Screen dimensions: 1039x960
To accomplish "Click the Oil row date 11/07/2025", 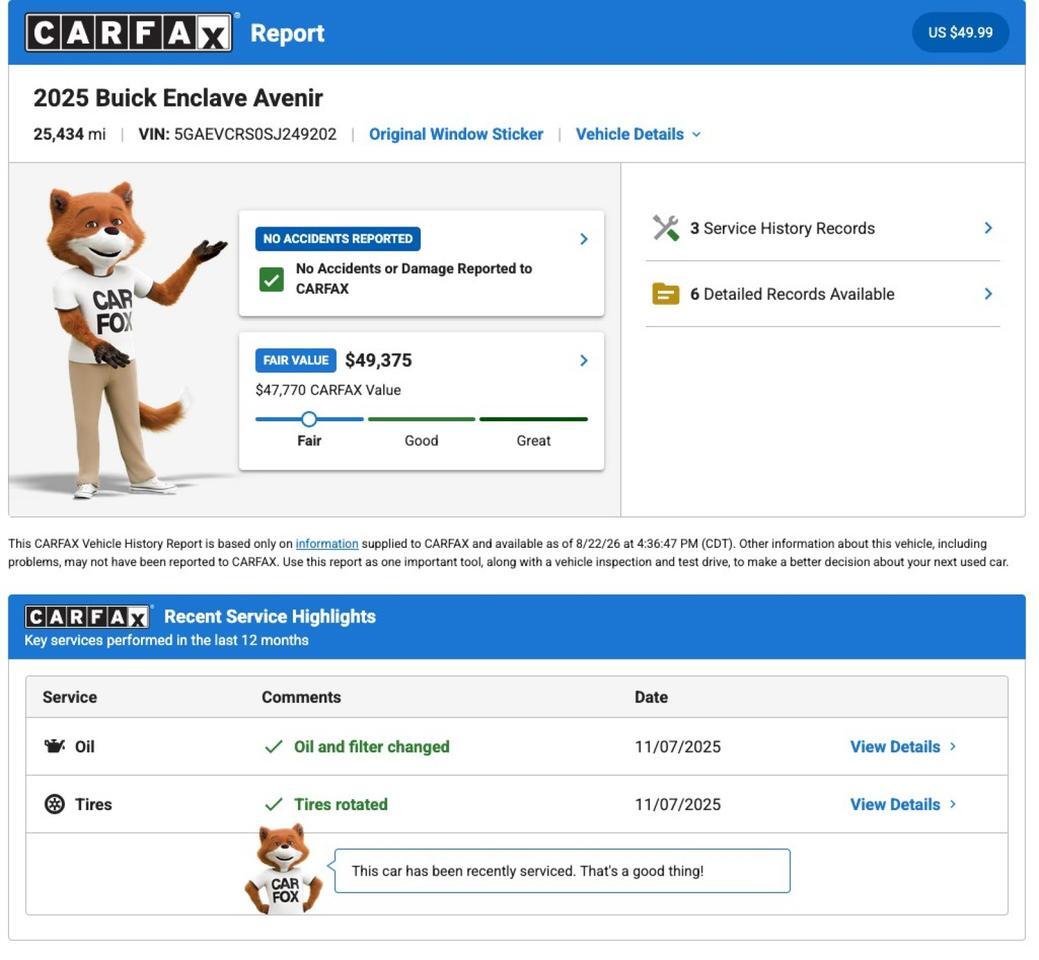I will pyautogui.click(x=677, y=747).
